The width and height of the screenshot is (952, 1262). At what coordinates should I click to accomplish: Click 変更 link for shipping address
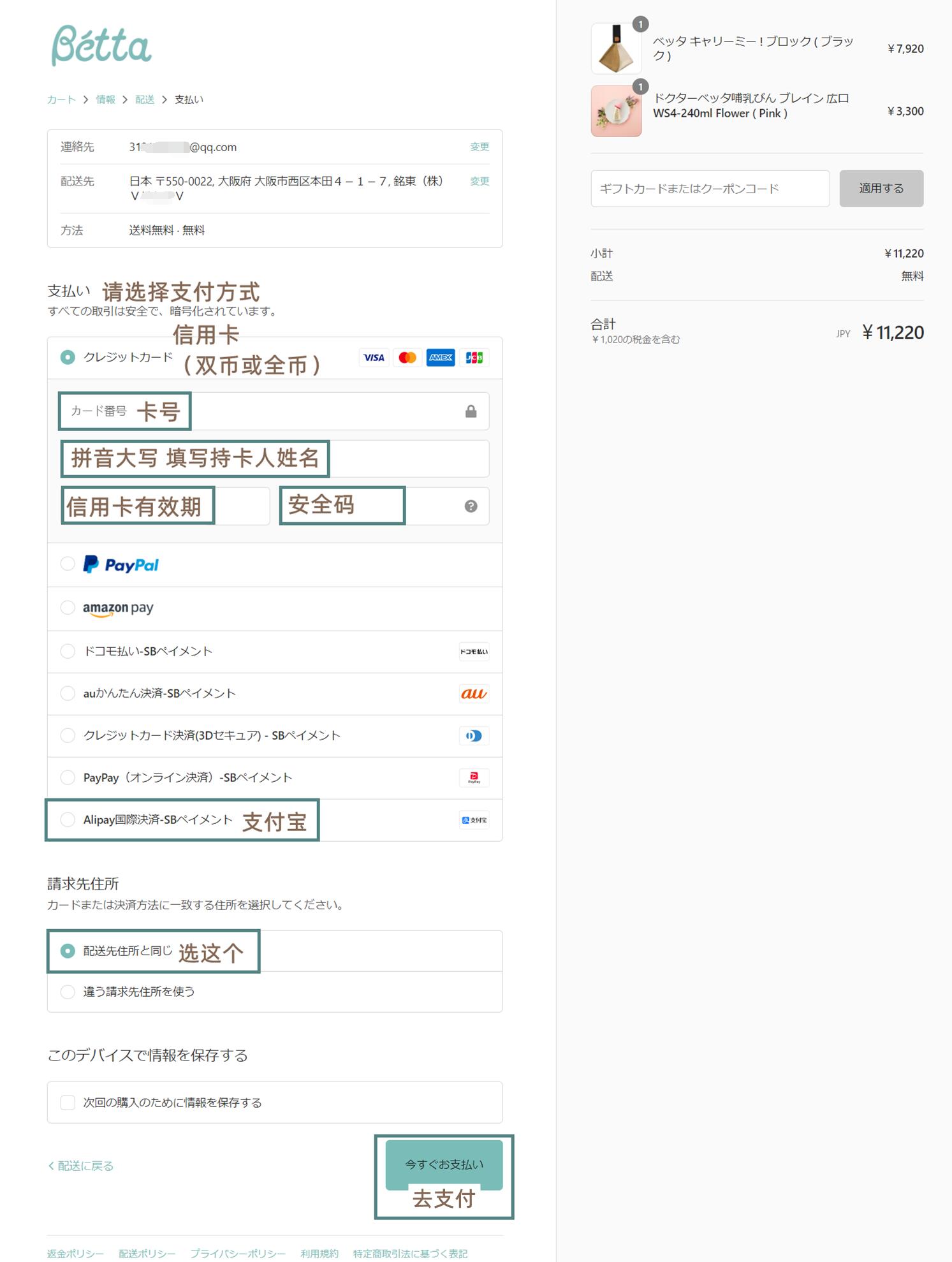pyautogui.click(x=480, y=181)
